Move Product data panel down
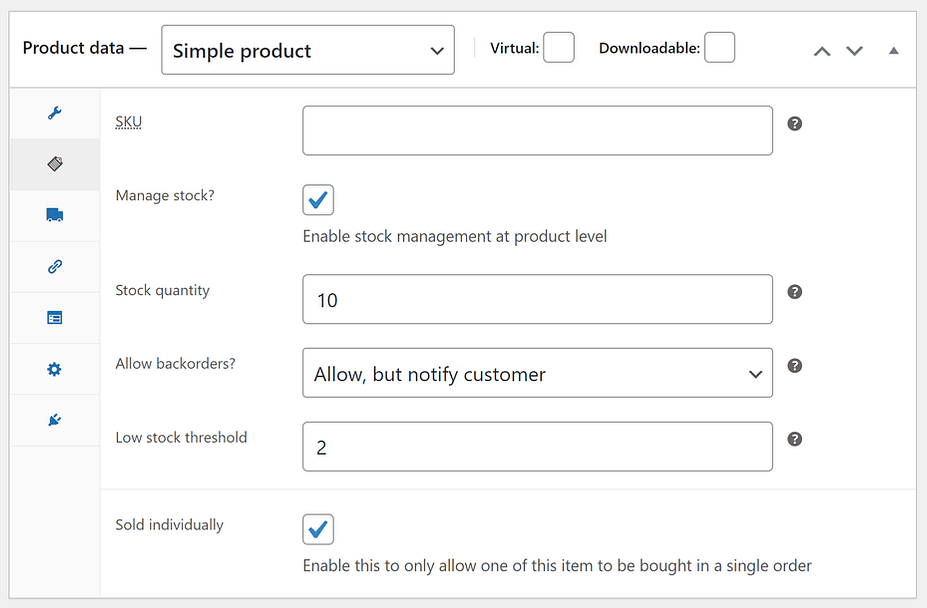The image size is (927, 608). 854,51
